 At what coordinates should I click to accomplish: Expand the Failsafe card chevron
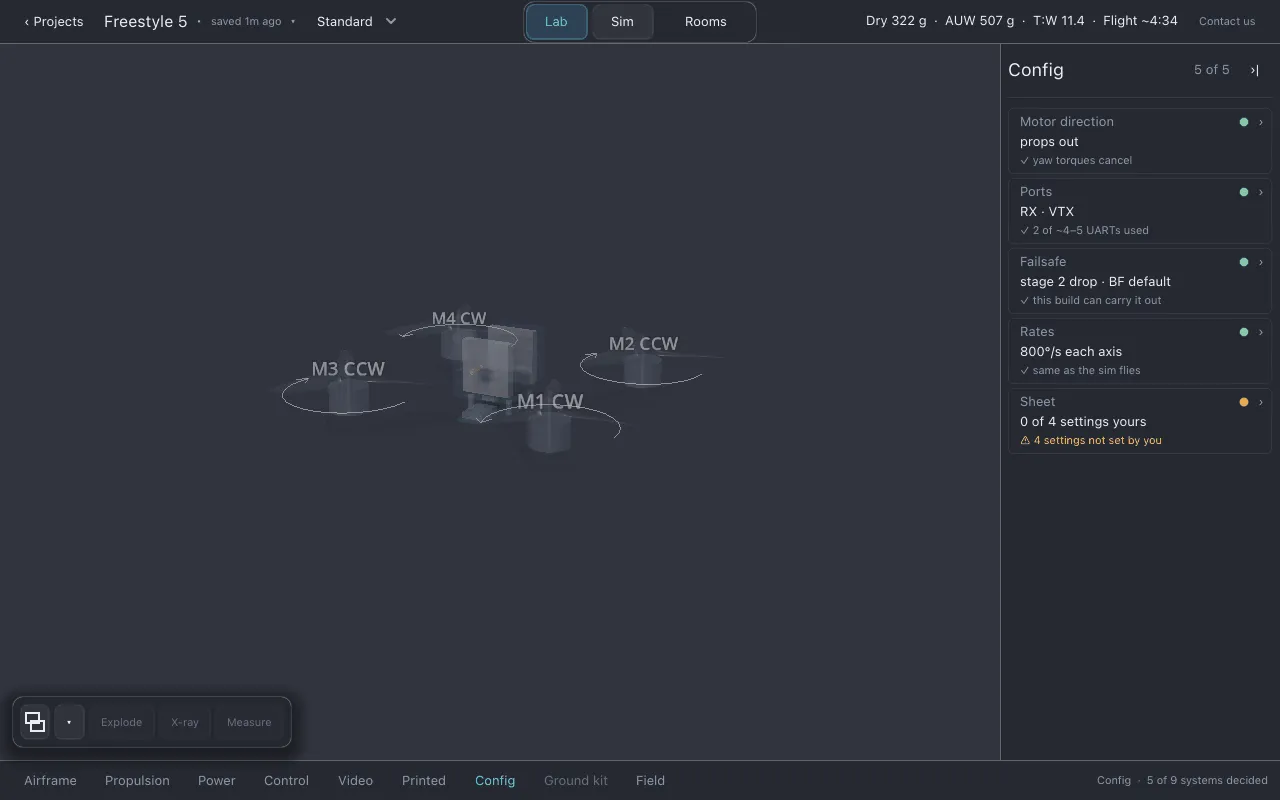pos(1261,262)
